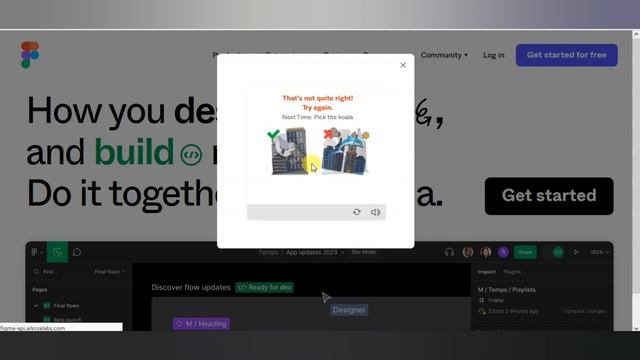Click scrollbar down arrow at page right
Viewport: 640px width, 360px height.
(x=636, y=328)
